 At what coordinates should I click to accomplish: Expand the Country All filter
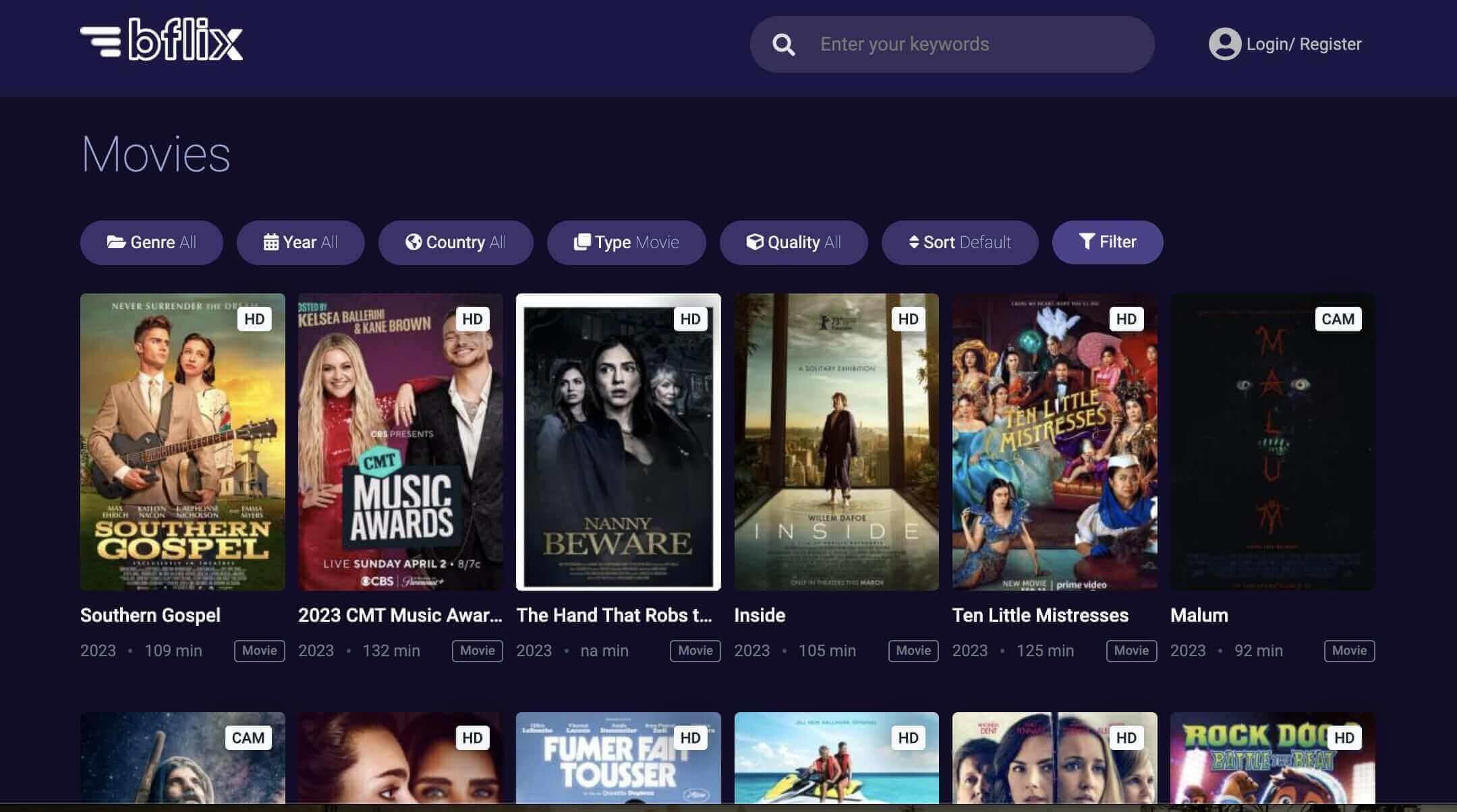[456, 242]
